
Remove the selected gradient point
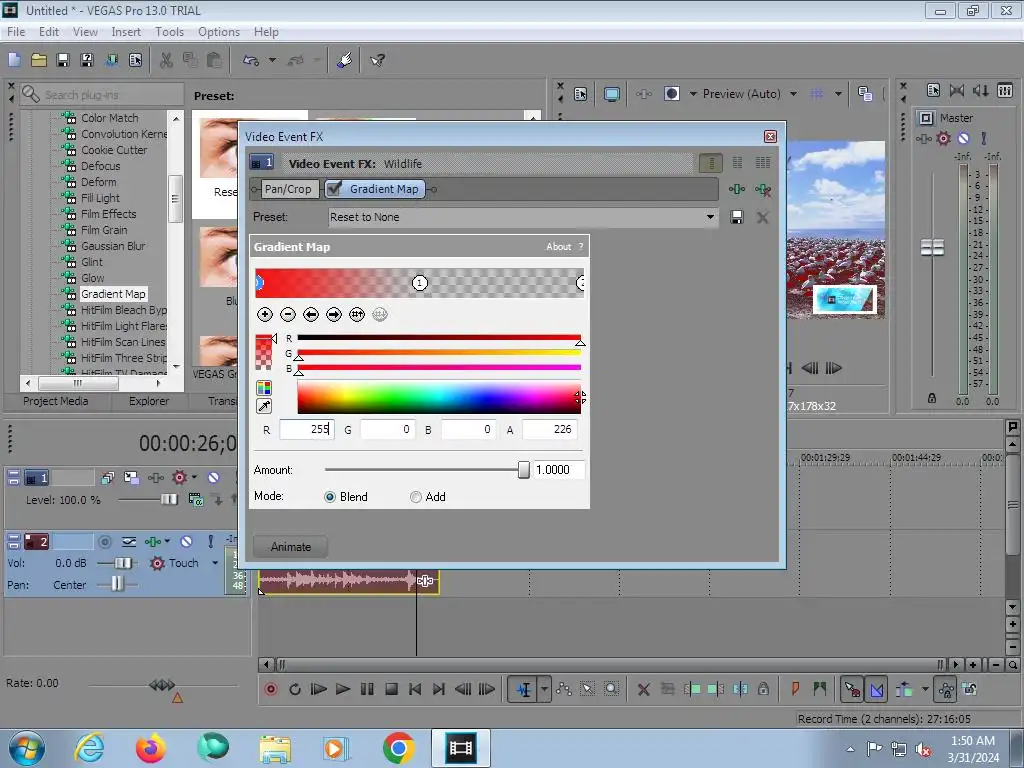click(288, 315)
